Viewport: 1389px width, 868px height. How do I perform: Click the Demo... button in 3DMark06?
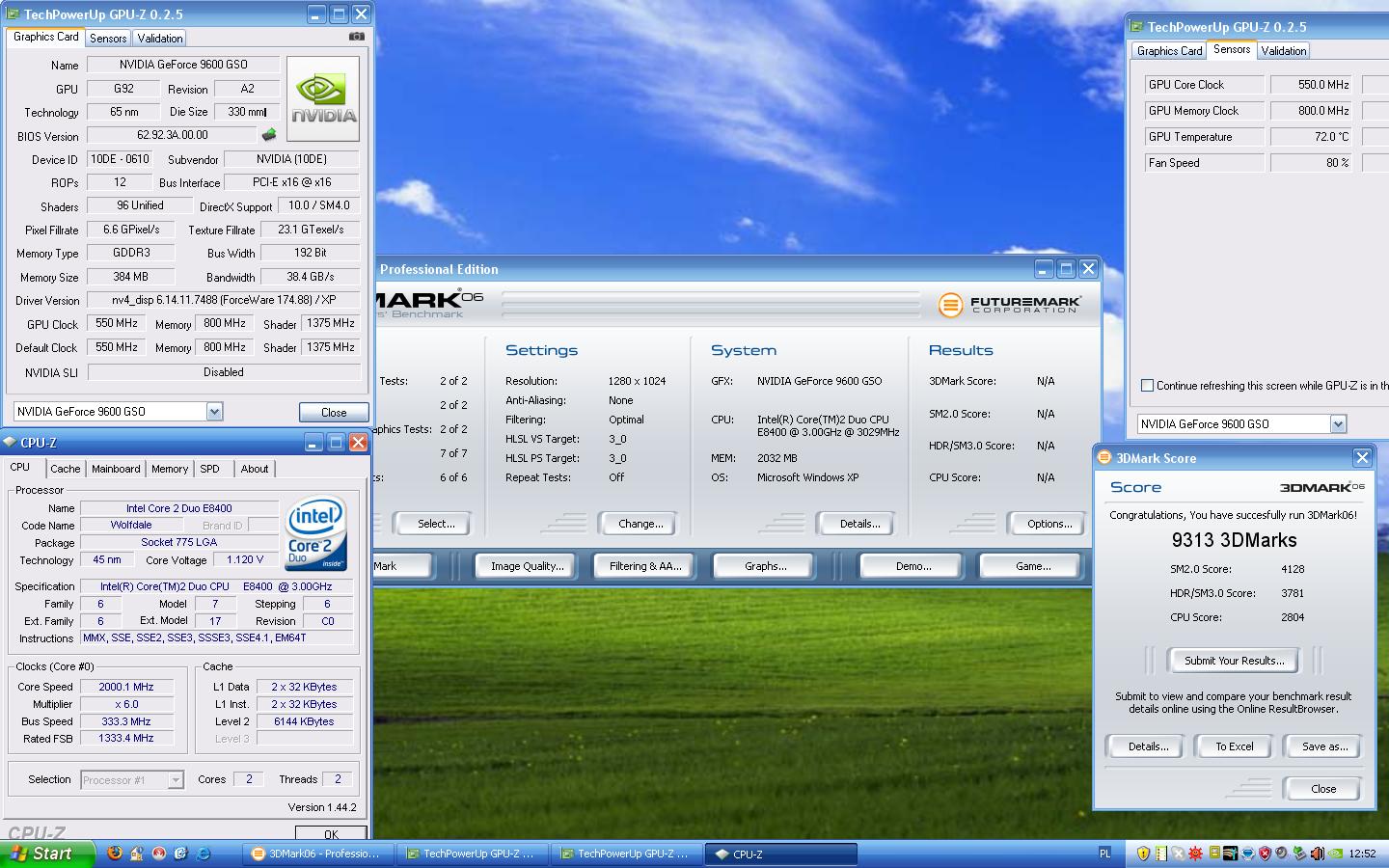point(912,566)
